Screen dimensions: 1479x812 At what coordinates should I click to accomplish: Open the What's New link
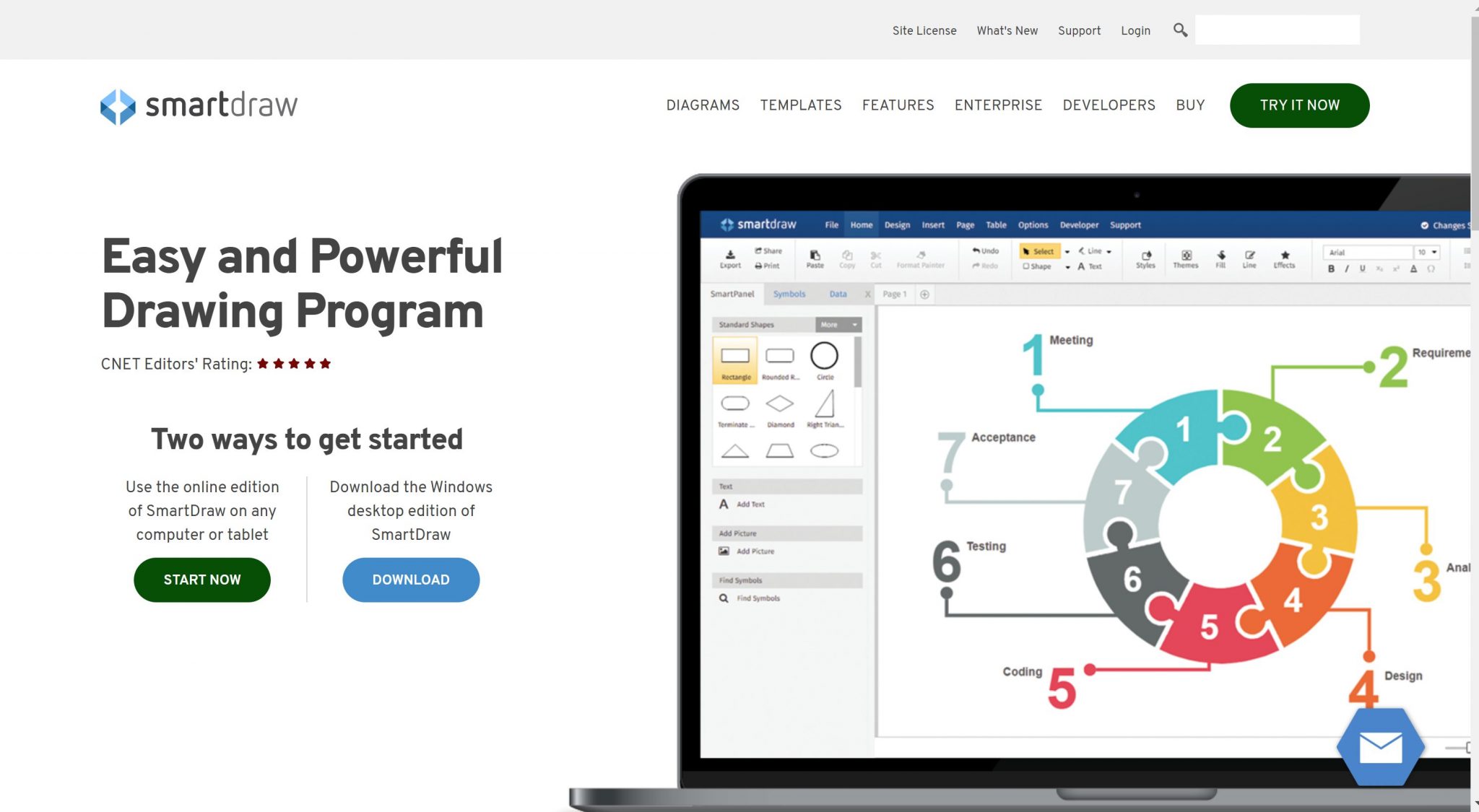1007,30
